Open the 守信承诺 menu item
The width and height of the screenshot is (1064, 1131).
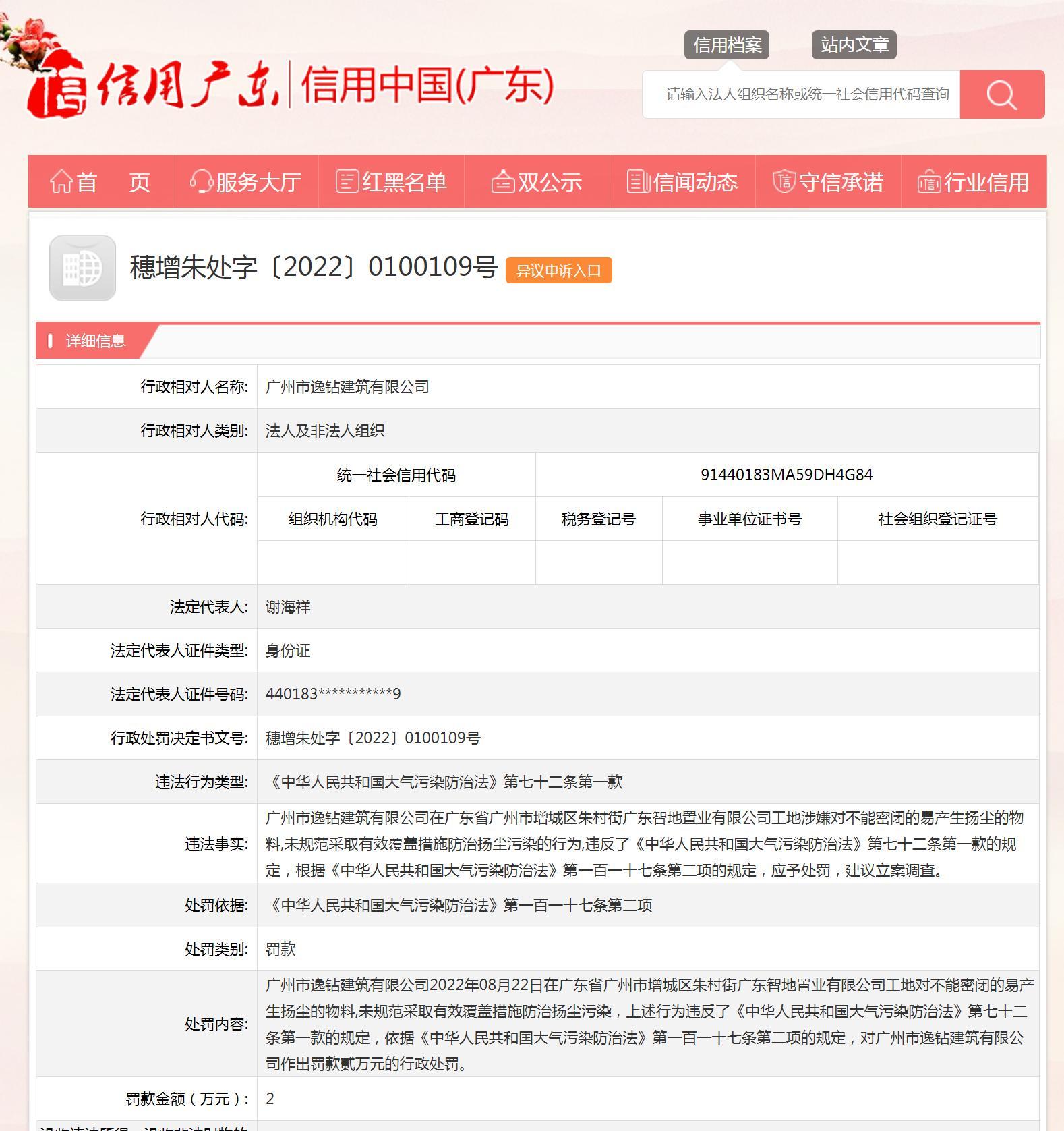coord(828,181)
